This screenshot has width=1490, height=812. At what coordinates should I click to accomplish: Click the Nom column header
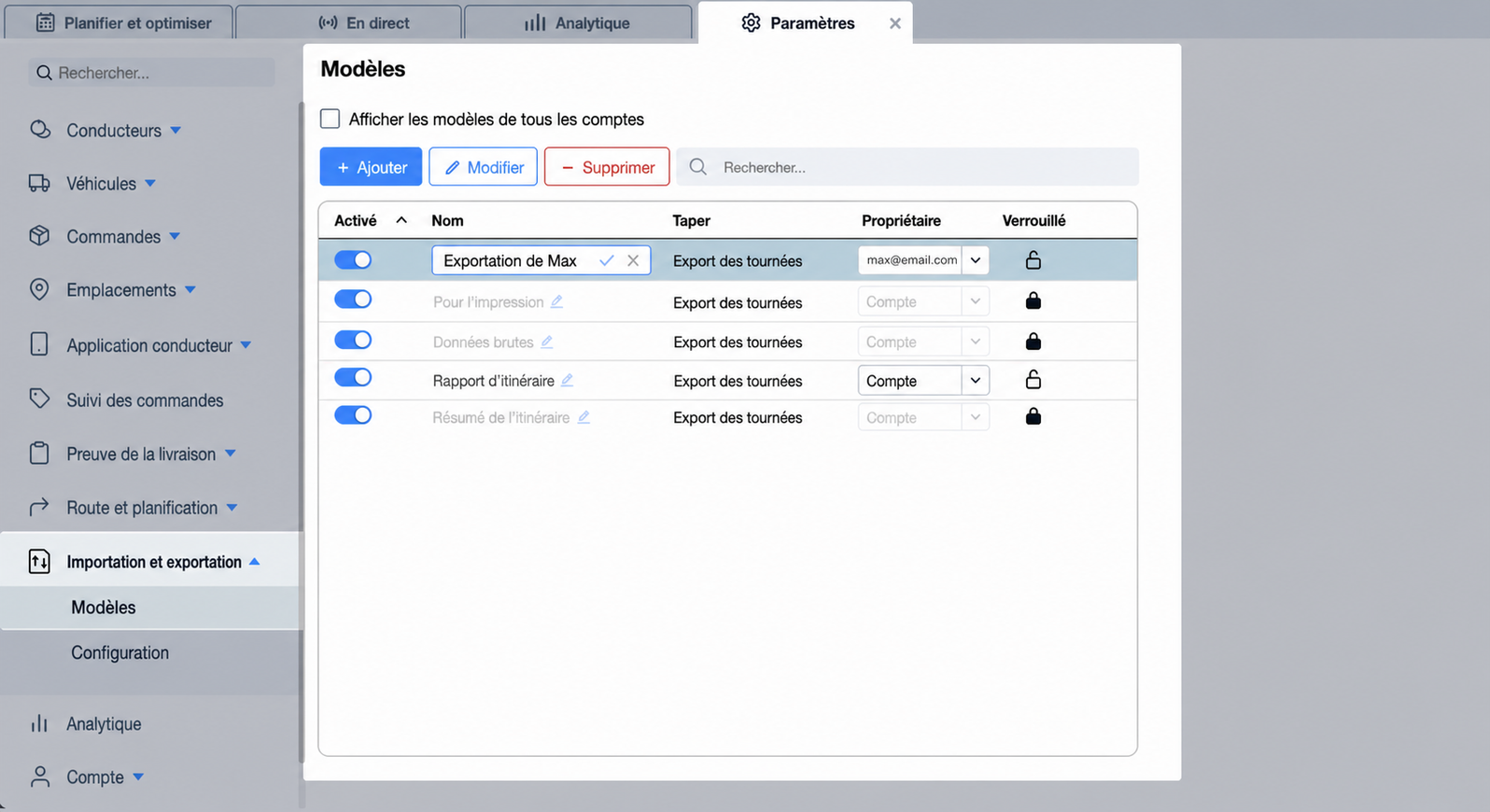pyautogui.click(x=447, y=220)
